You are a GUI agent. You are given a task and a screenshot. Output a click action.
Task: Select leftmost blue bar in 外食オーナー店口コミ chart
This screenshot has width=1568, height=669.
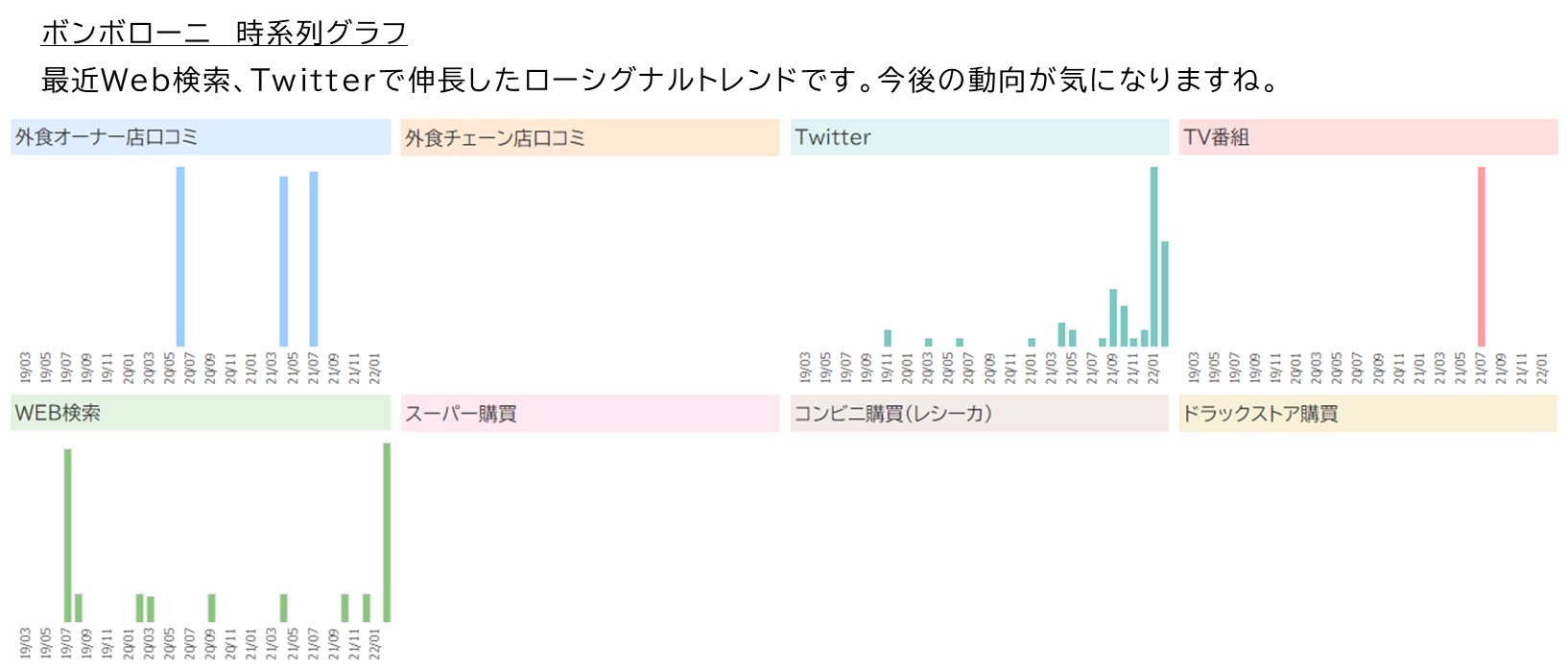[x=180, y=257]
